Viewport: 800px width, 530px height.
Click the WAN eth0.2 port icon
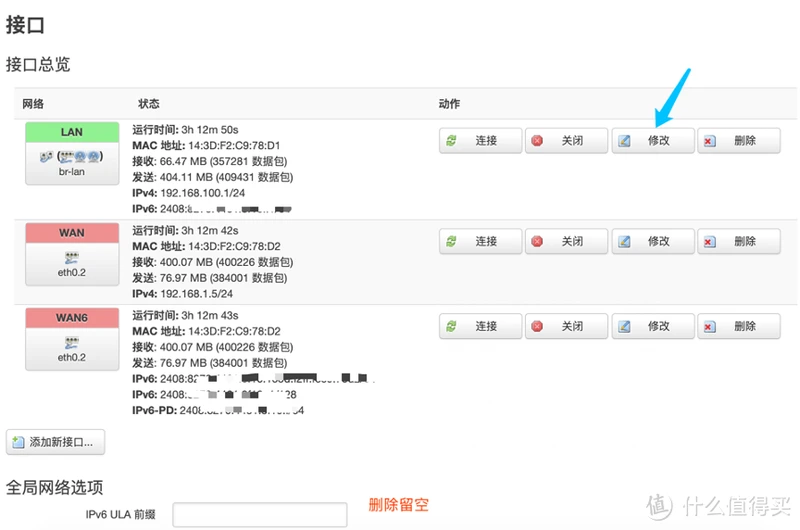tap(71, 258)
